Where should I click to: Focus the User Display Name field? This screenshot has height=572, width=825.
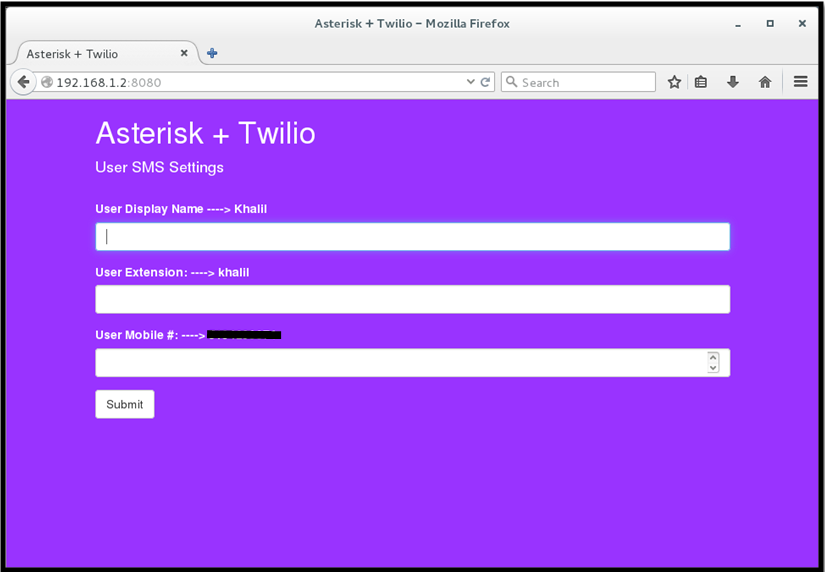pos(412,236)
